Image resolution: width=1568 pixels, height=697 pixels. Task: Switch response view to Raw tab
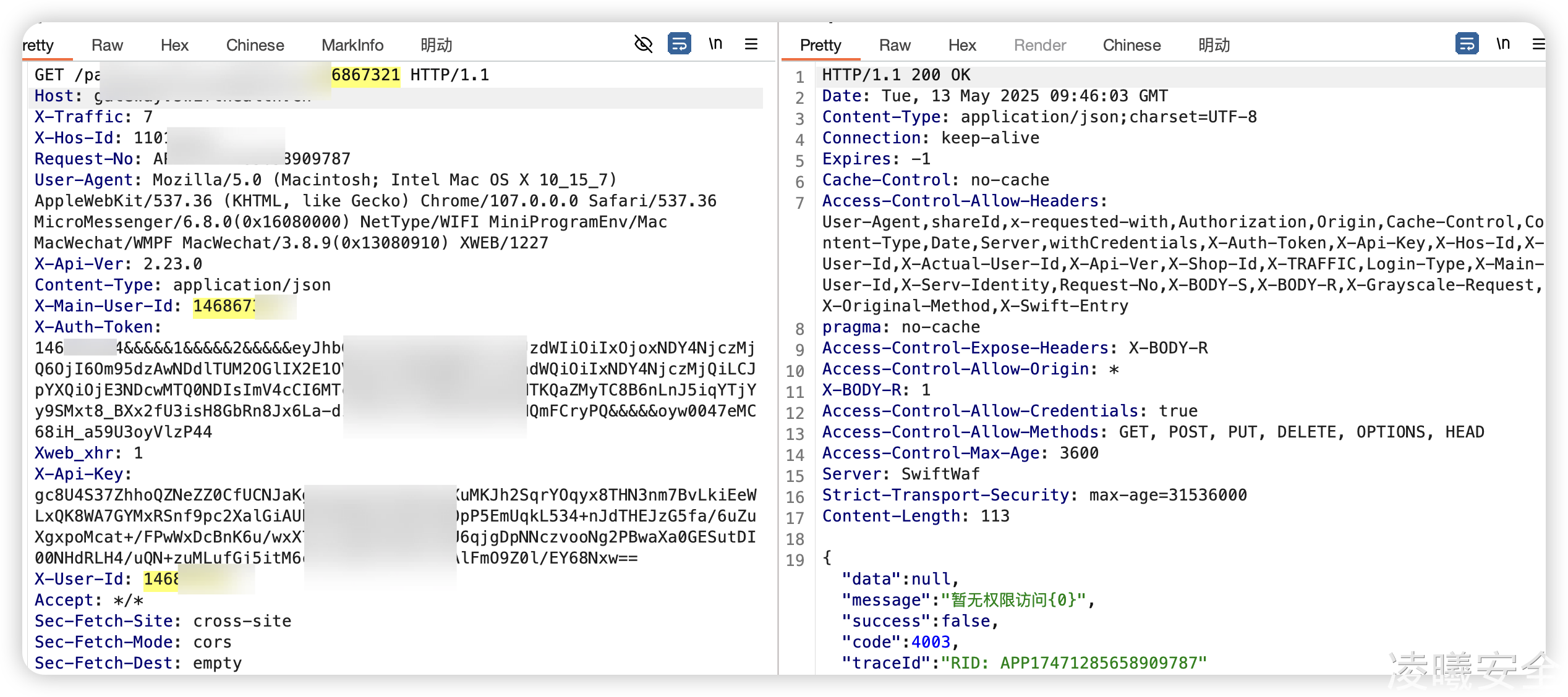click(895, 45)
